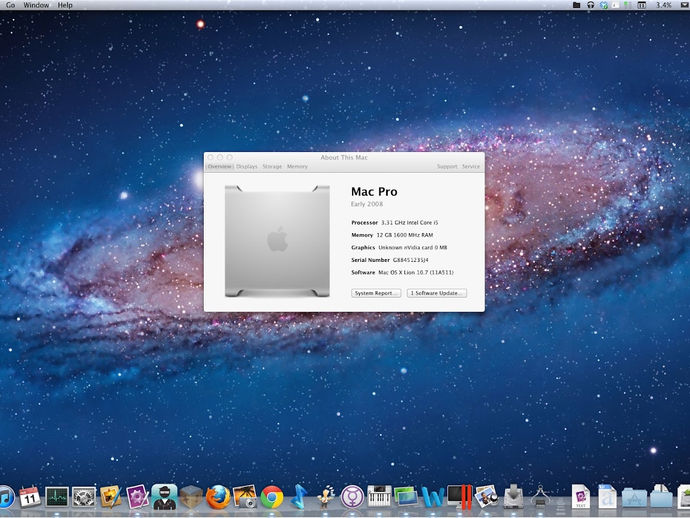
Task: Open the blue W app in dock
Action: pos(433,497)
